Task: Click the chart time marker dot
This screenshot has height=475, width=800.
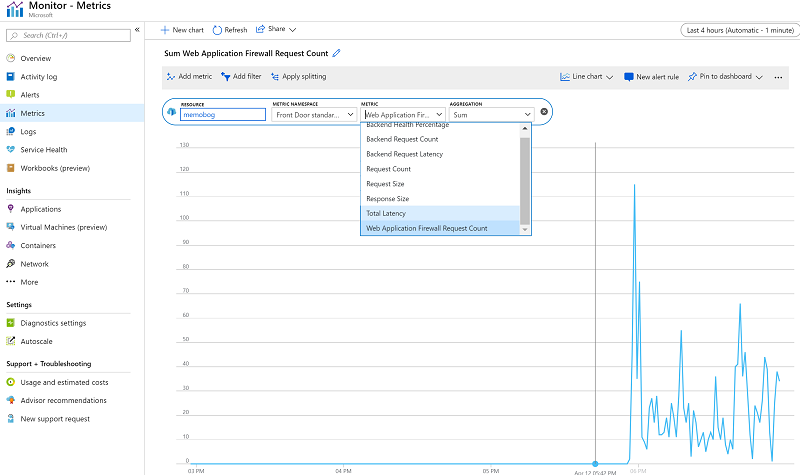Action: tap(595, 464)
